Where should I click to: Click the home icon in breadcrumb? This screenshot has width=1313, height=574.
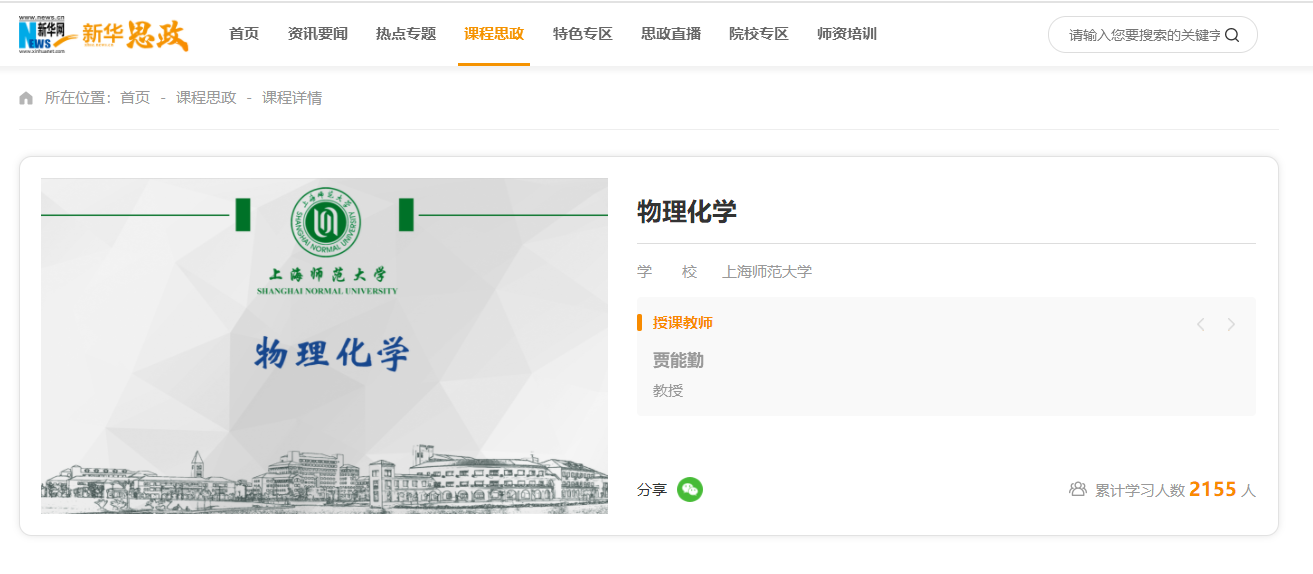click(26, 98)
